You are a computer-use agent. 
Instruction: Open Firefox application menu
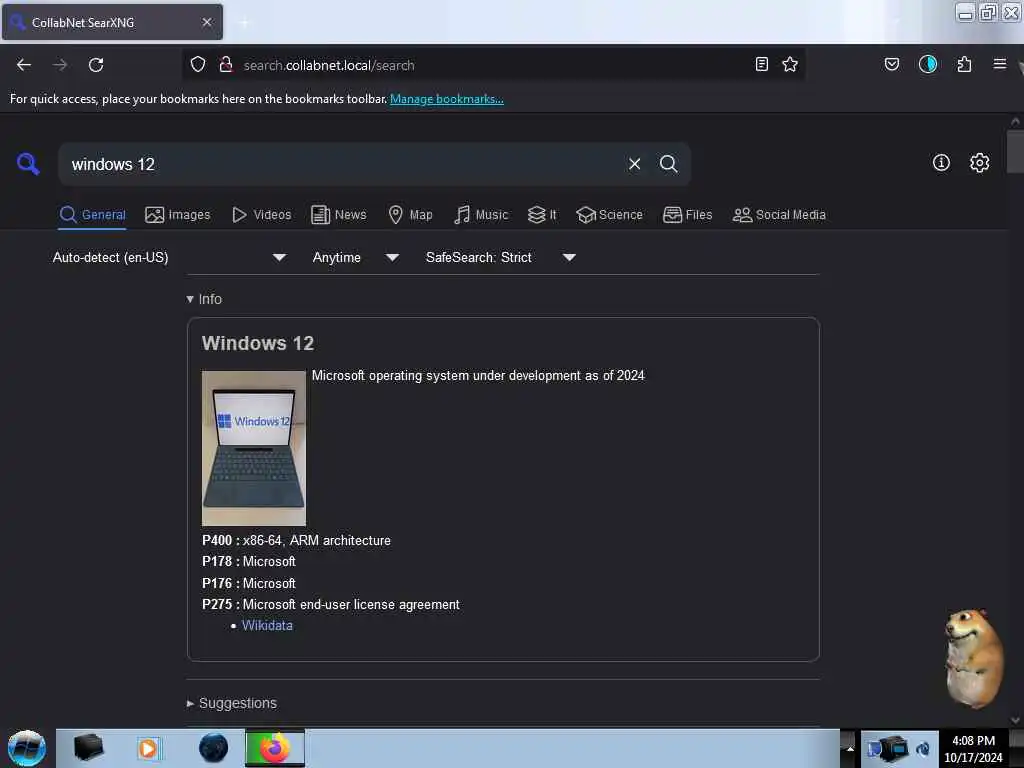tap(999, 64)
